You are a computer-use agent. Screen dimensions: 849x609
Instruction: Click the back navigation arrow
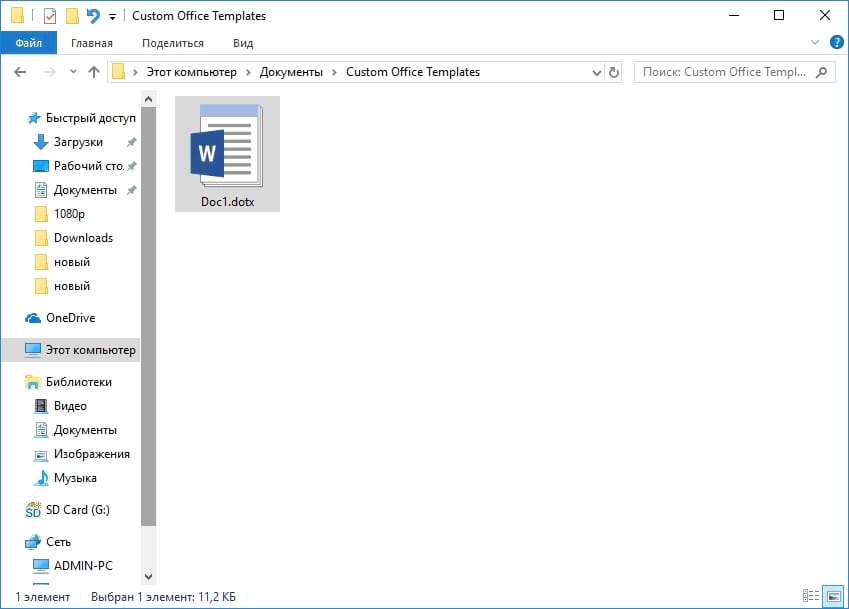point(19,72)
